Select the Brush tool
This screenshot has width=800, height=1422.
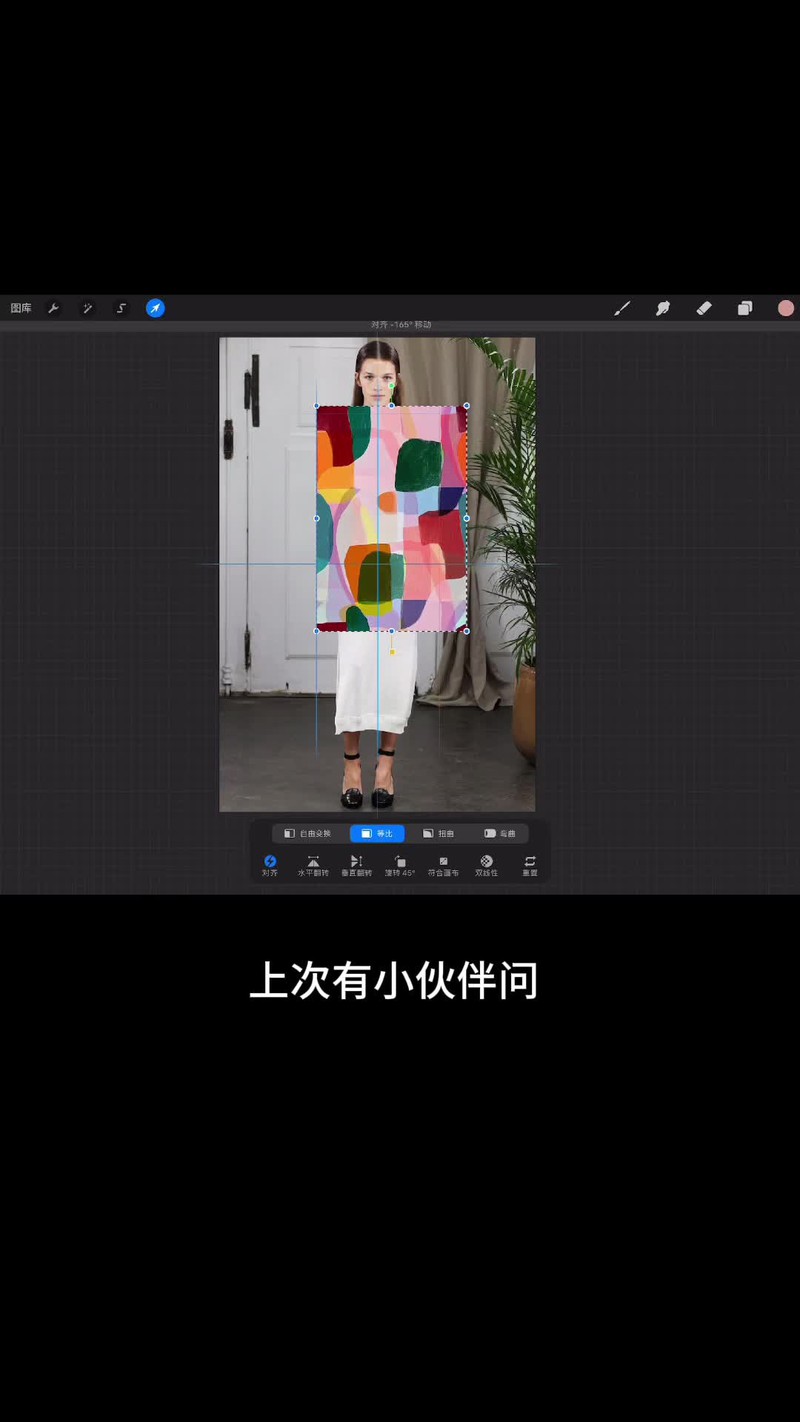point(622,308)
